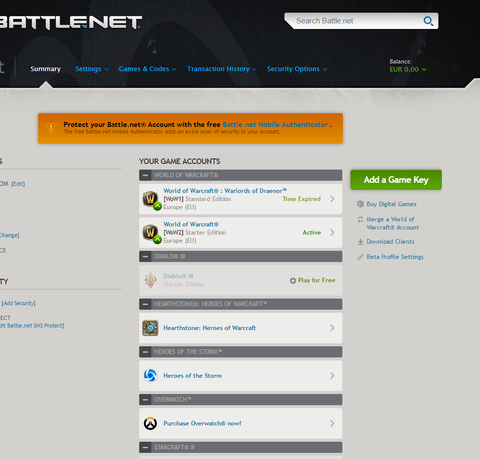Click the Diablo III game icon
This screenshot has width=480, height=459.
[x=150, y=280]
